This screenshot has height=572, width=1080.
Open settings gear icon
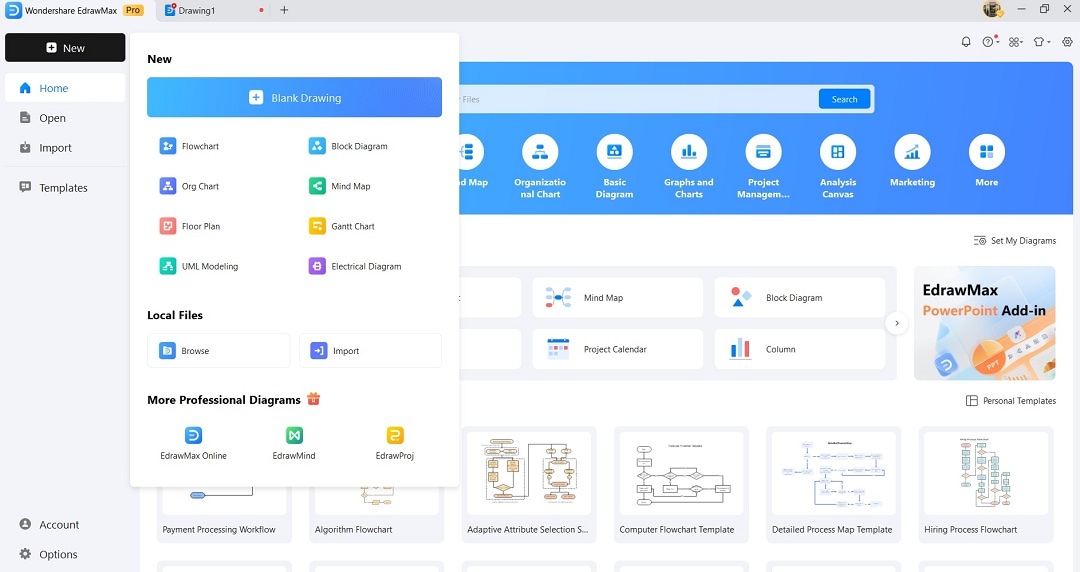[1067, 42]
